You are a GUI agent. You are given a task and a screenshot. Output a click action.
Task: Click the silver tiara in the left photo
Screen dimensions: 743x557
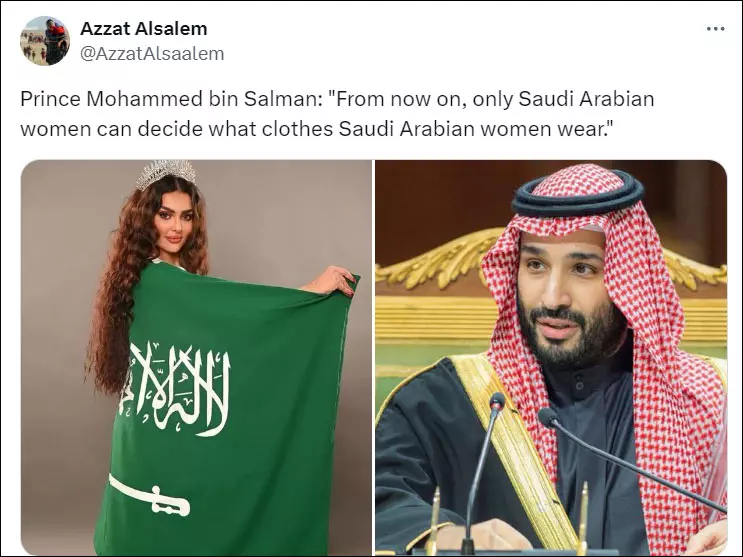[x=166, y=173]
